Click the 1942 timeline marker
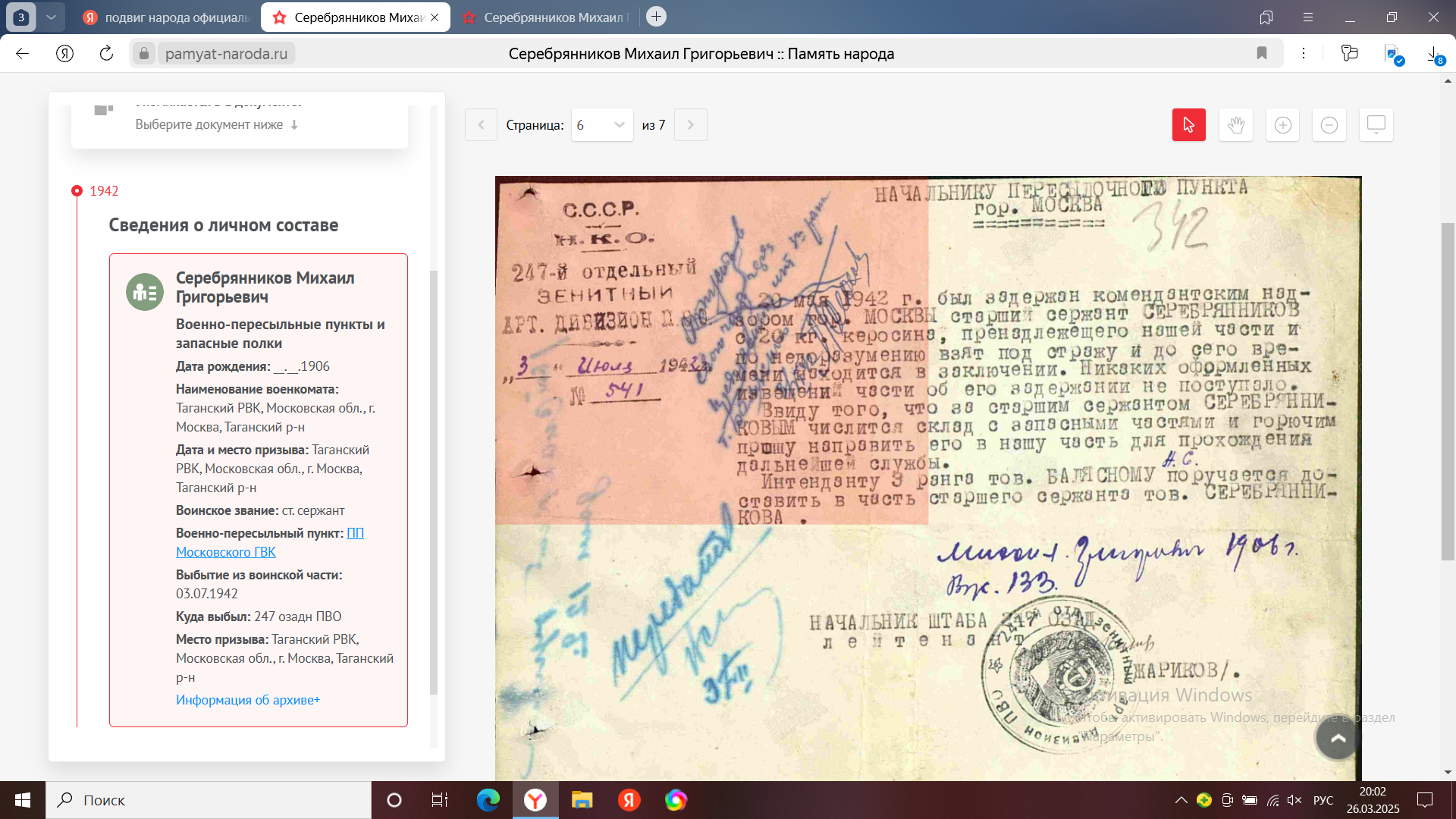Viewport: 1456px width, 819px height. (x=77, y=191)
